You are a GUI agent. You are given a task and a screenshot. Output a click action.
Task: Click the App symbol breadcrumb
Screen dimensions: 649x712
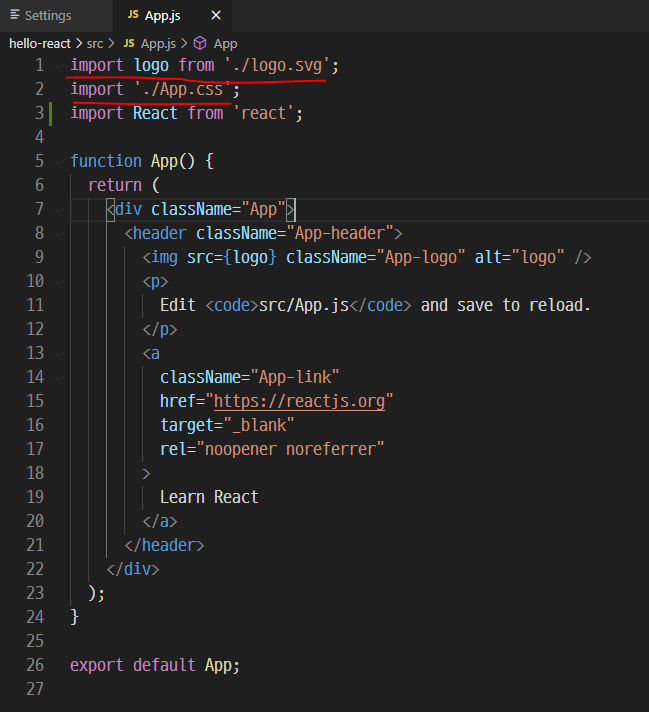coord(225,44)
